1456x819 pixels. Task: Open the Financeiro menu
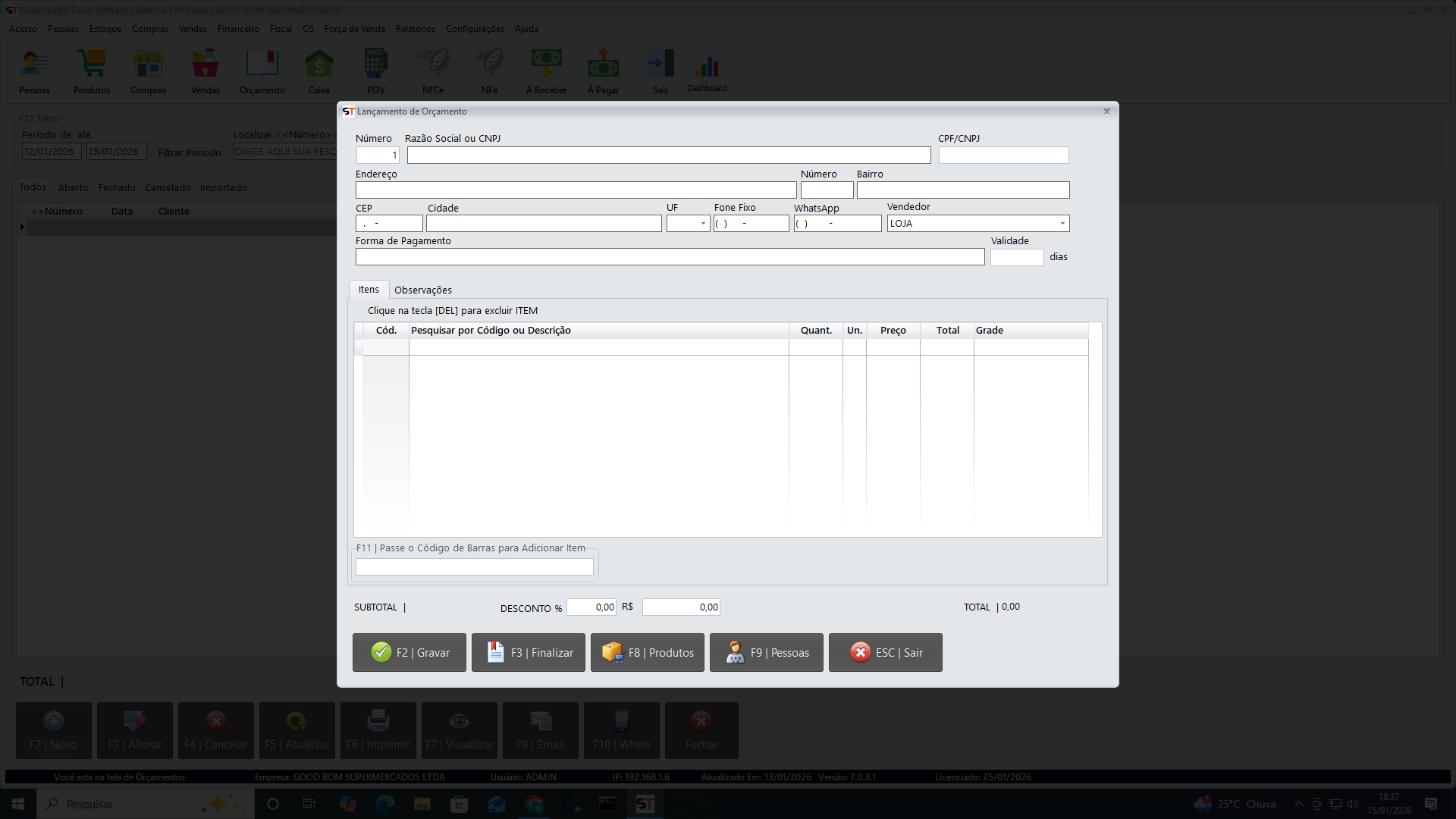click(238, 29)
